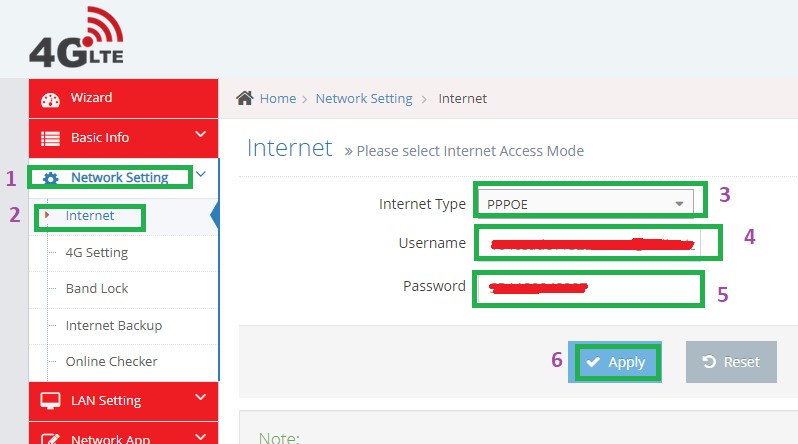Click the Network App edit icon

[x=51, y=438]
